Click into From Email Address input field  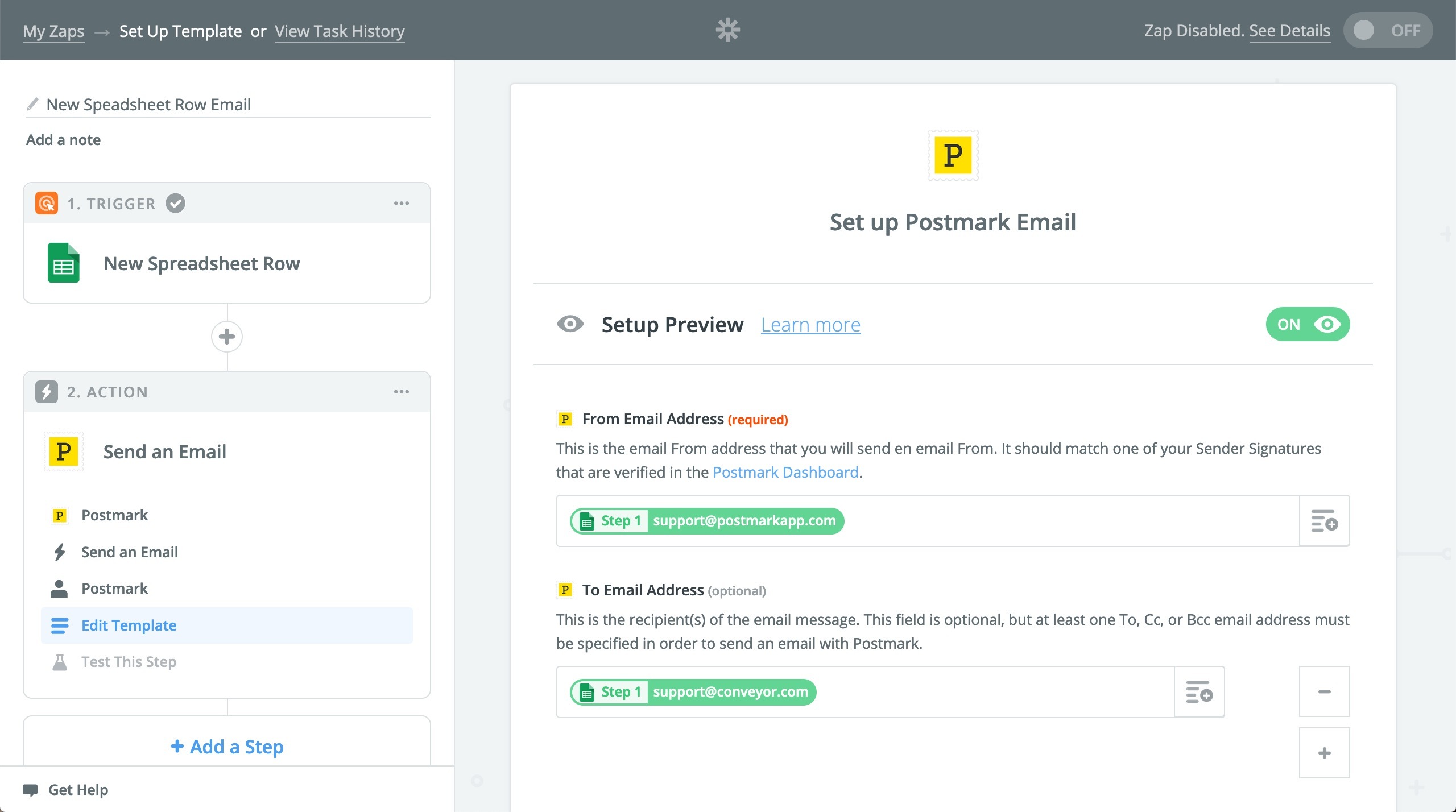point(928,521)
